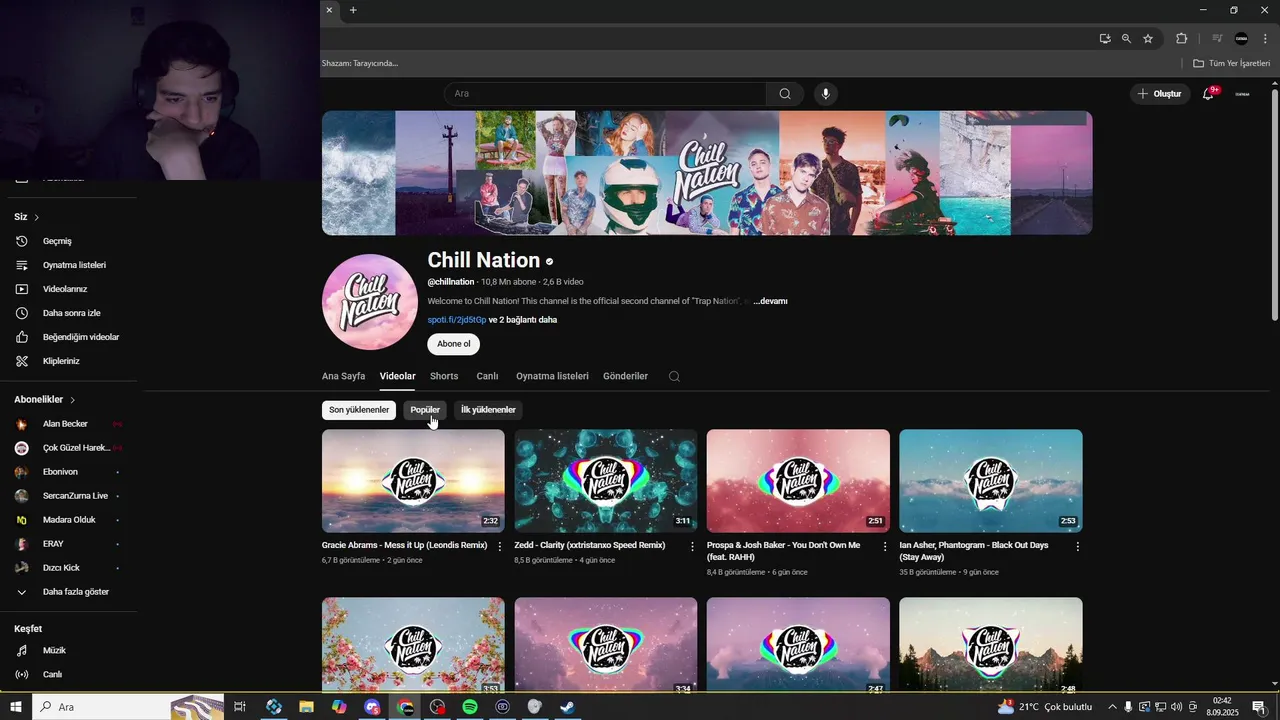
Task: Click the Abone ol subscribe button
Action: pyautogui.click(x=453, y=344)
